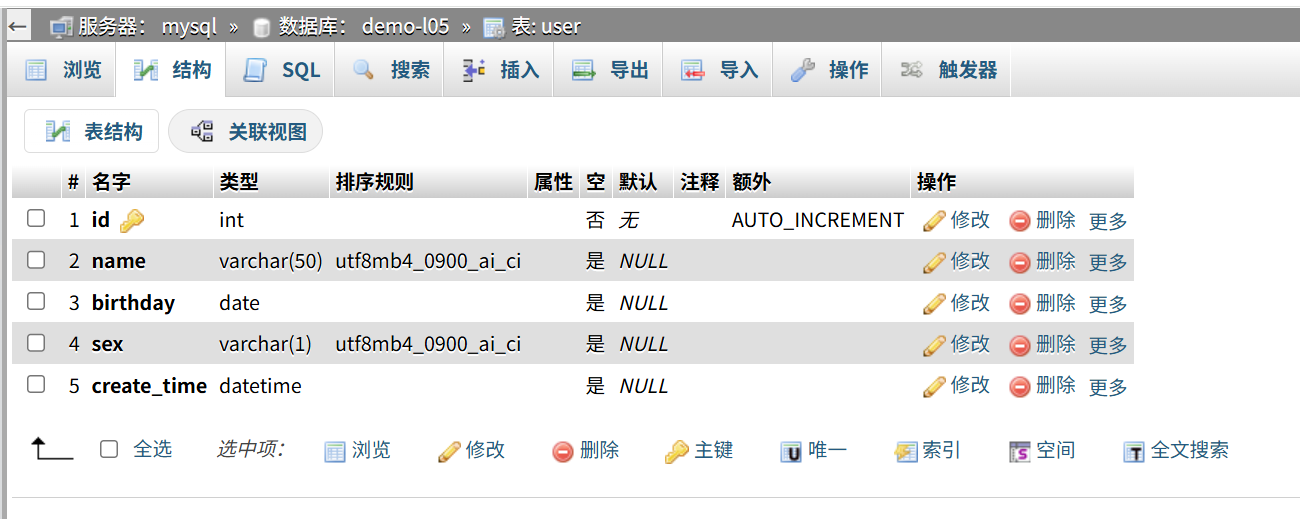Click the pencil 修改 icon for id column

pos(934,221)
